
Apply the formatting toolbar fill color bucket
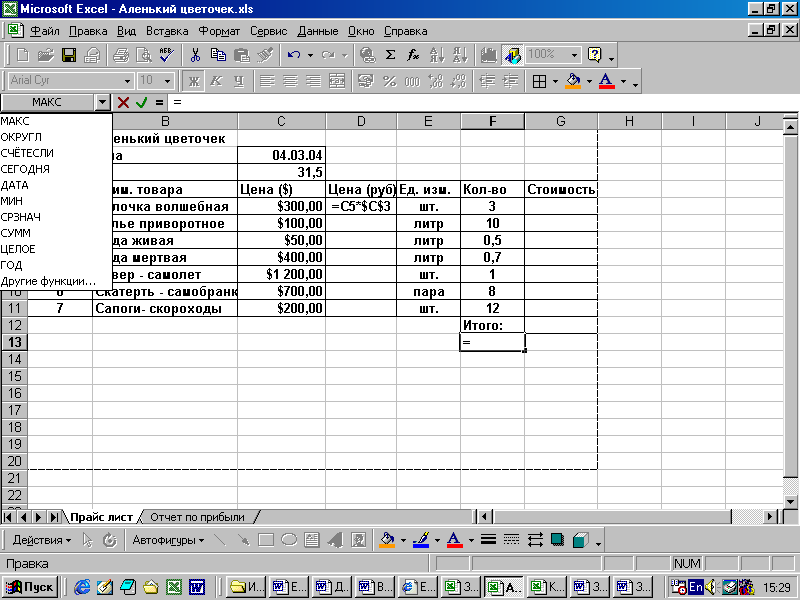click(x=574, y=81)
